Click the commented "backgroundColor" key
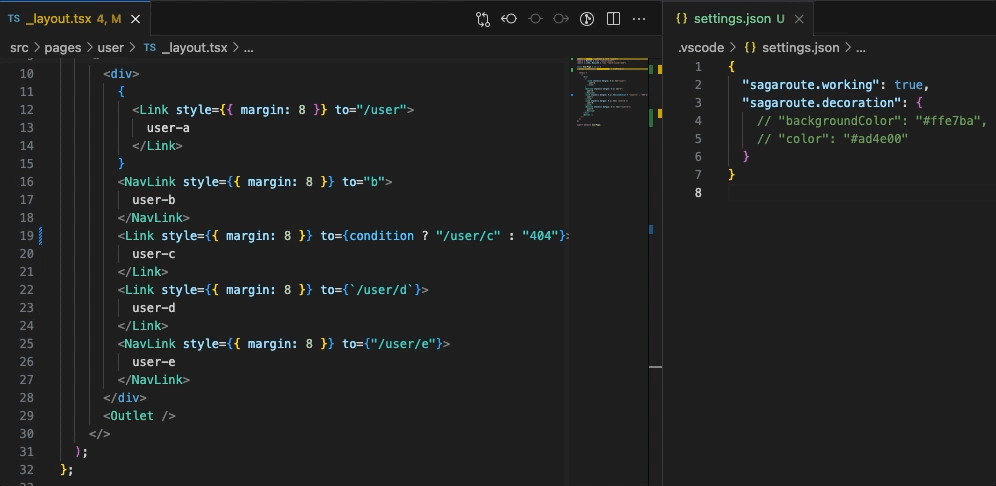This screenshot has width=996, height=486. [838, 121]
